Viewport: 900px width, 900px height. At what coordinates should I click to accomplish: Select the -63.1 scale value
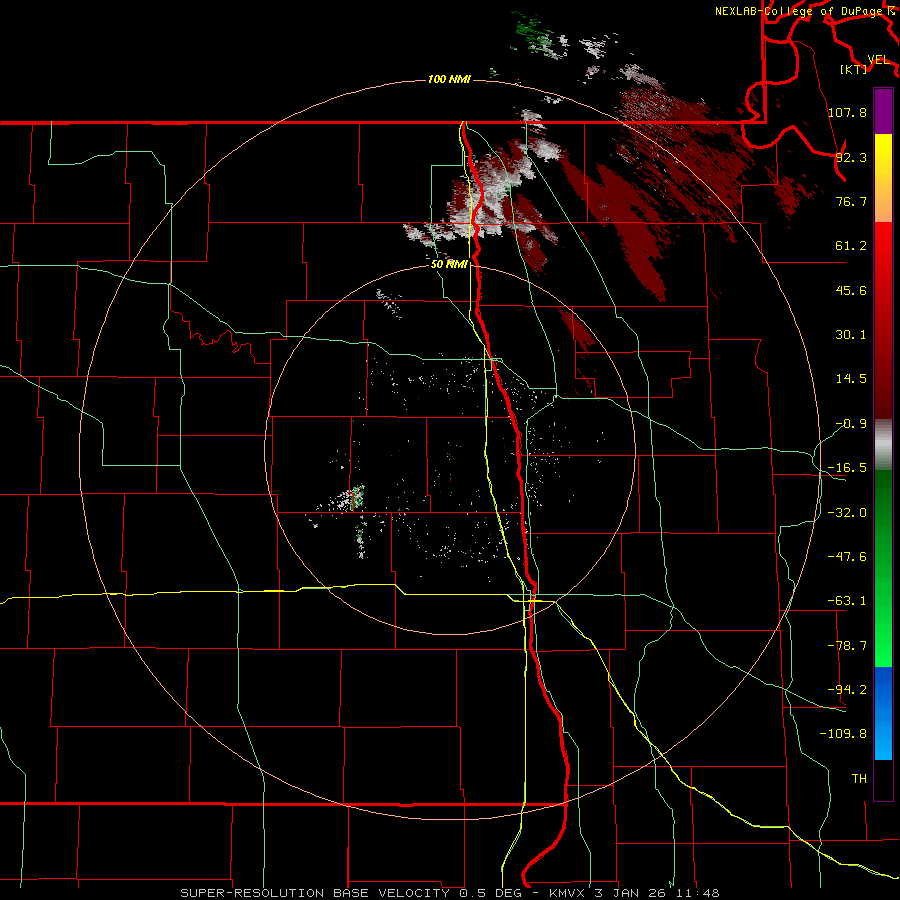click(x=847, y=601)
